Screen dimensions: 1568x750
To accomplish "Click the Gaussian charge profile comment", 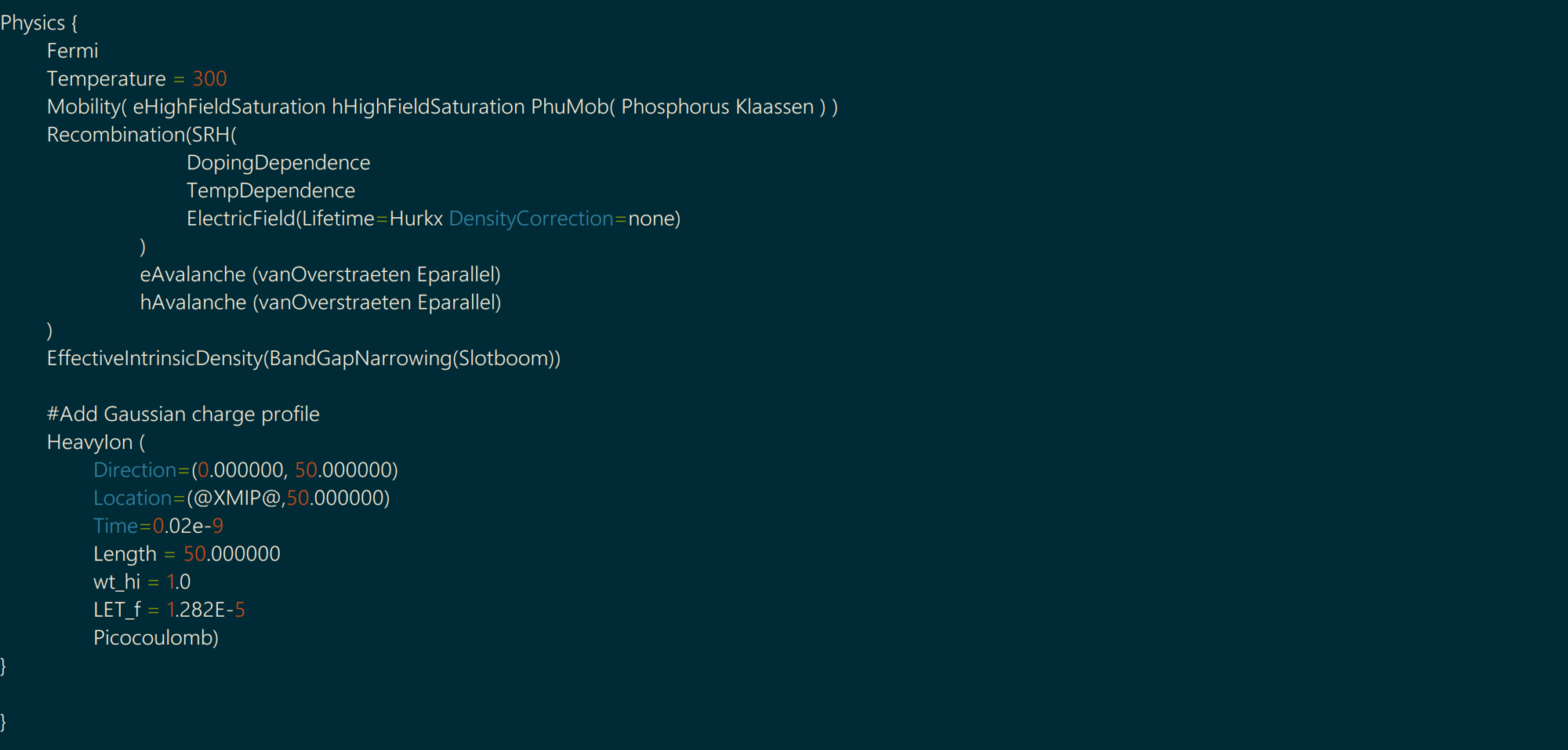I will tap(183, 415).
